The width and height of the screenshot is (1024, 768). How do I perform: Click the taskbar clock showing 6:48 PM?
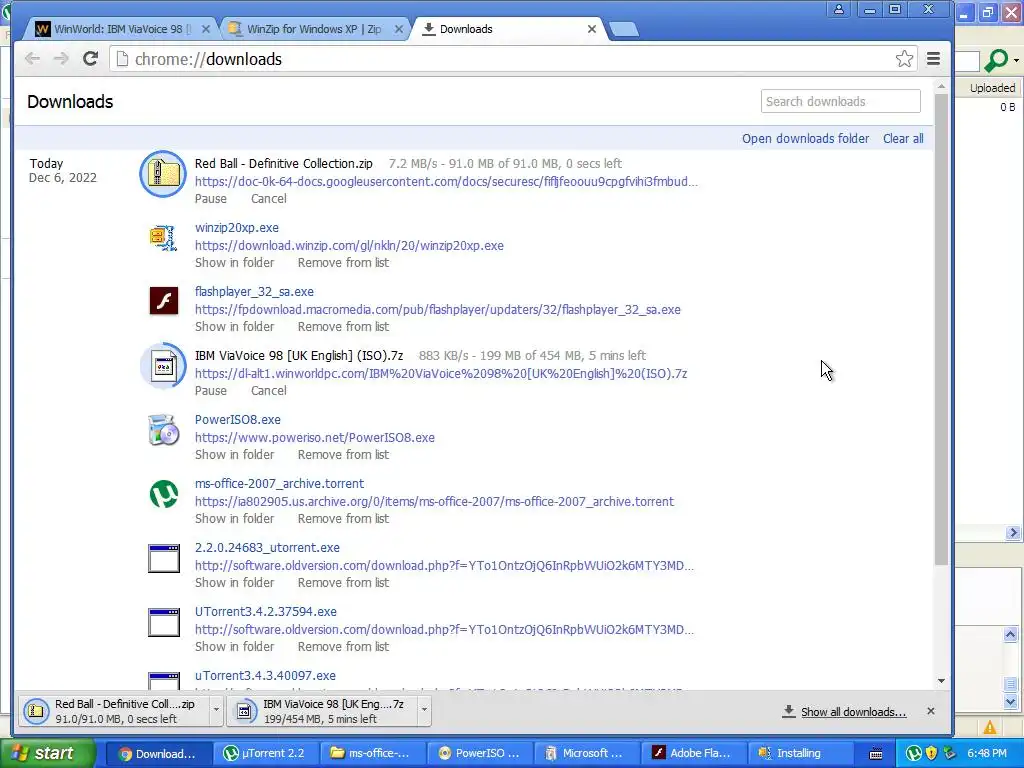987,753
